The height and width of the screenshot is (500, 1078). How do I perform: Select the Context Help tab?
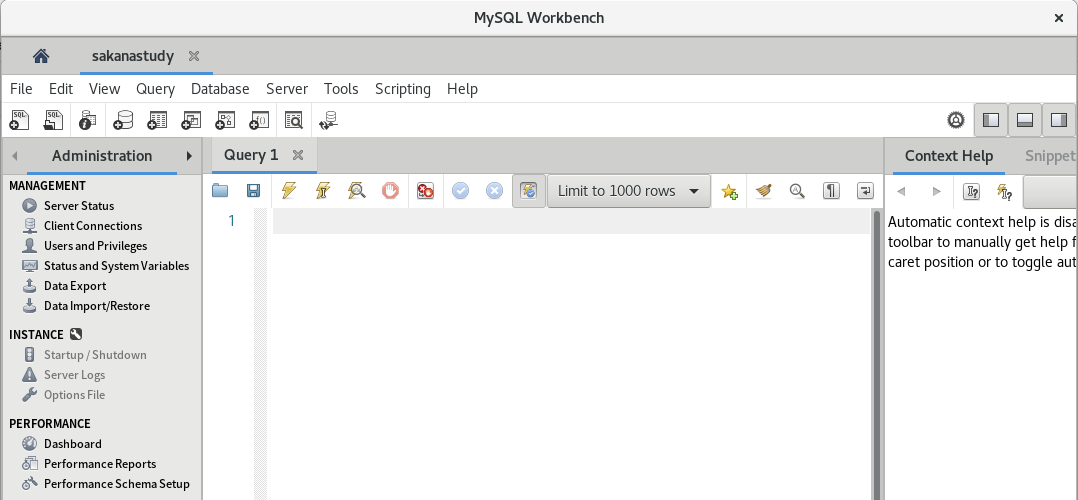(949, 155)
